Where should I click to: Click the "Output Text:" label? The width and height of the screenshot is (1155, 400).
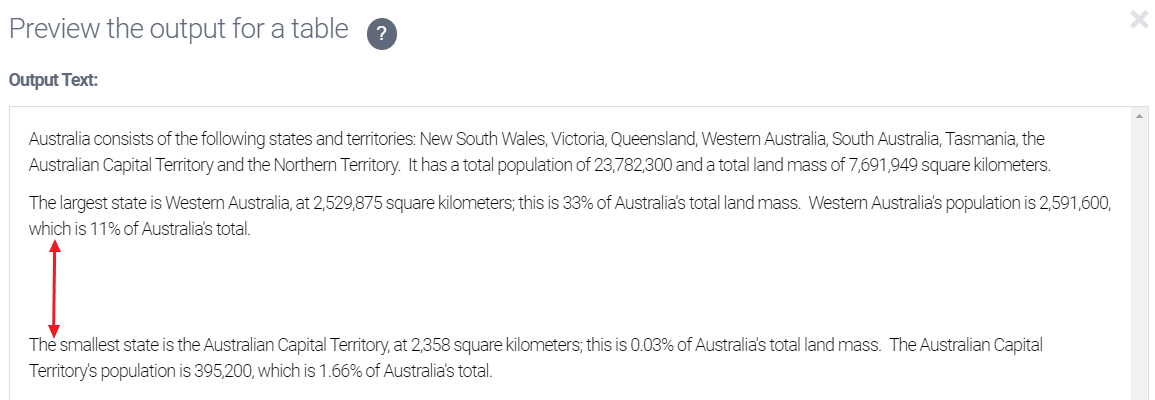click(x=53, y=80)
